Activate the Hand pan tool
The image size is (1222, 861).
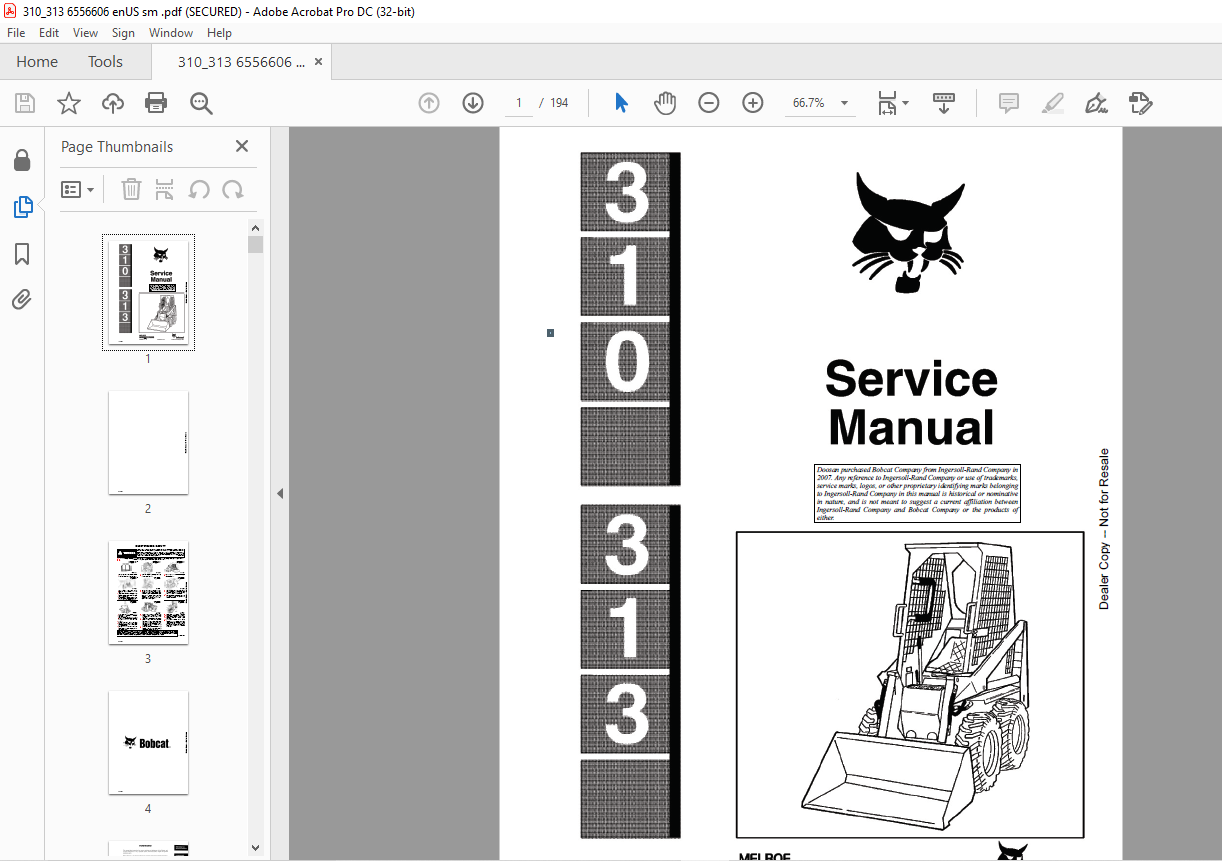[x=665, y=103]
